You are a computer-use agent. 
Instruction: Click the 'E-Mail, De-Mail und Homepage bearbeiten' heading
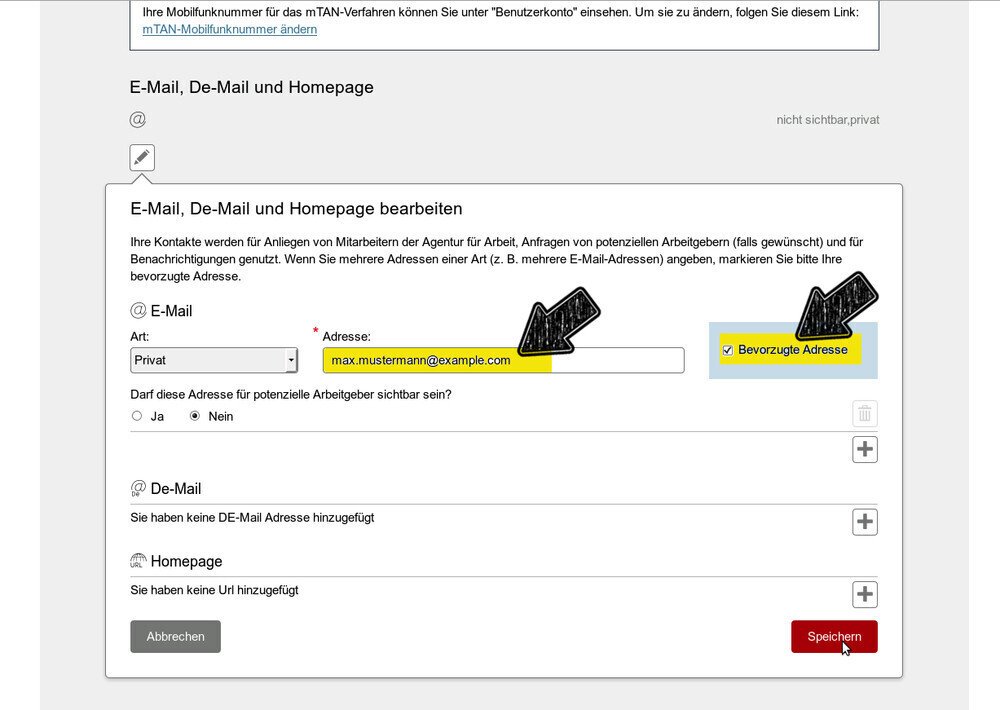296,209
